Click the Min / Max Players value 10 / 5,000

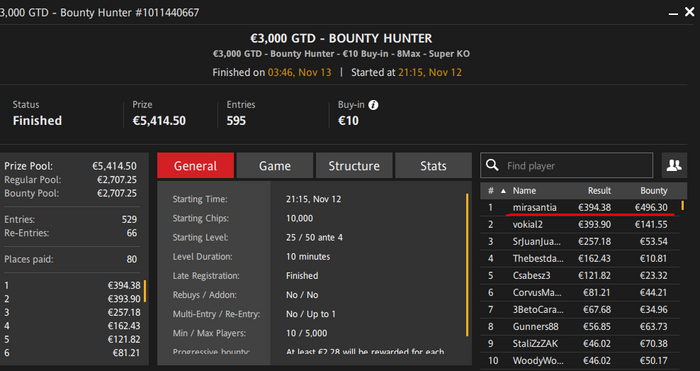[x=307, y=333]
